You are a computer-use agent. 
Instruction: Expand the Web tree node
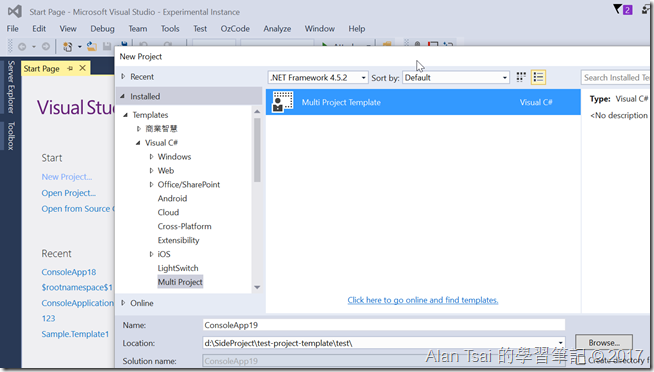point(151,171)
